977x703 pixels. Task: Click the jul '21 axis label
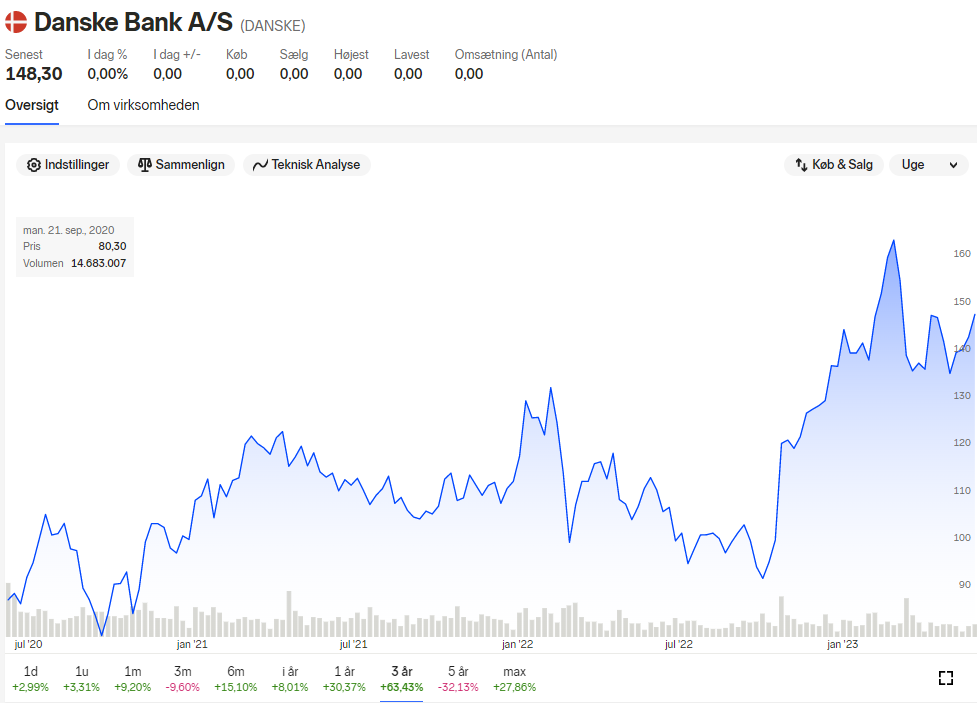(x=353, y=644)
